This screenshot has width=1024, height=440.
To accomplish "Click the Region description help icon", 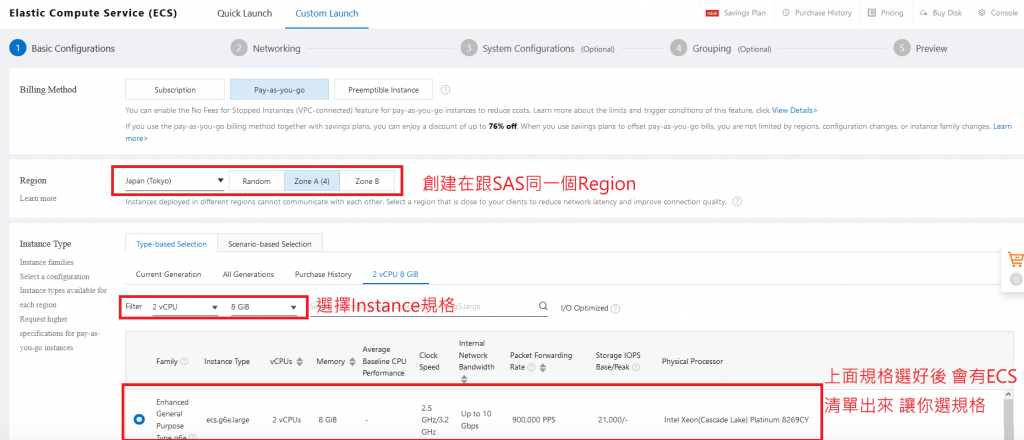I will 737,202.
